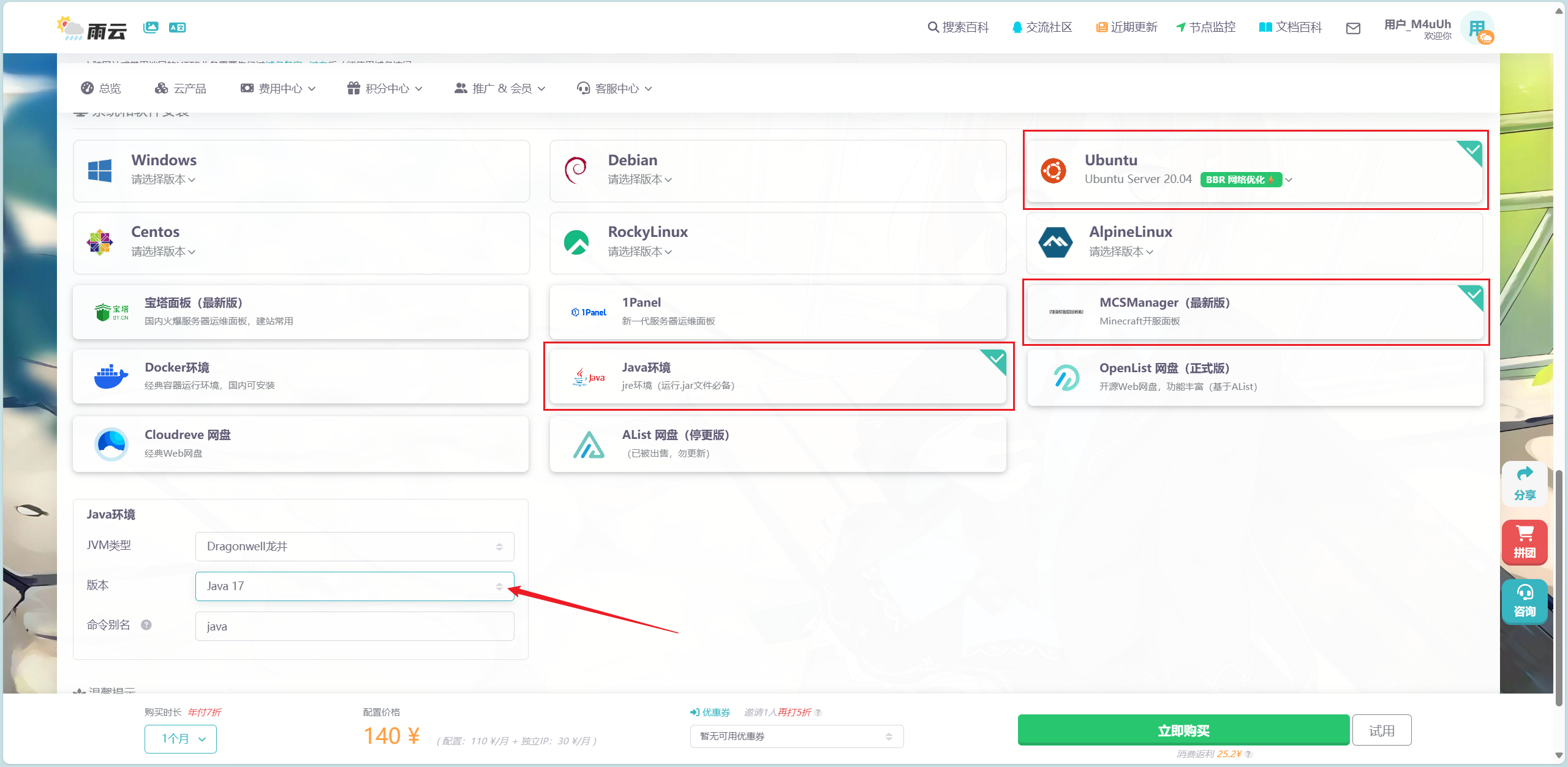The height and width of the screenshot is (767, 1568).
Task: Click the MCSManager logo icon
Action: click(1066, 312)
